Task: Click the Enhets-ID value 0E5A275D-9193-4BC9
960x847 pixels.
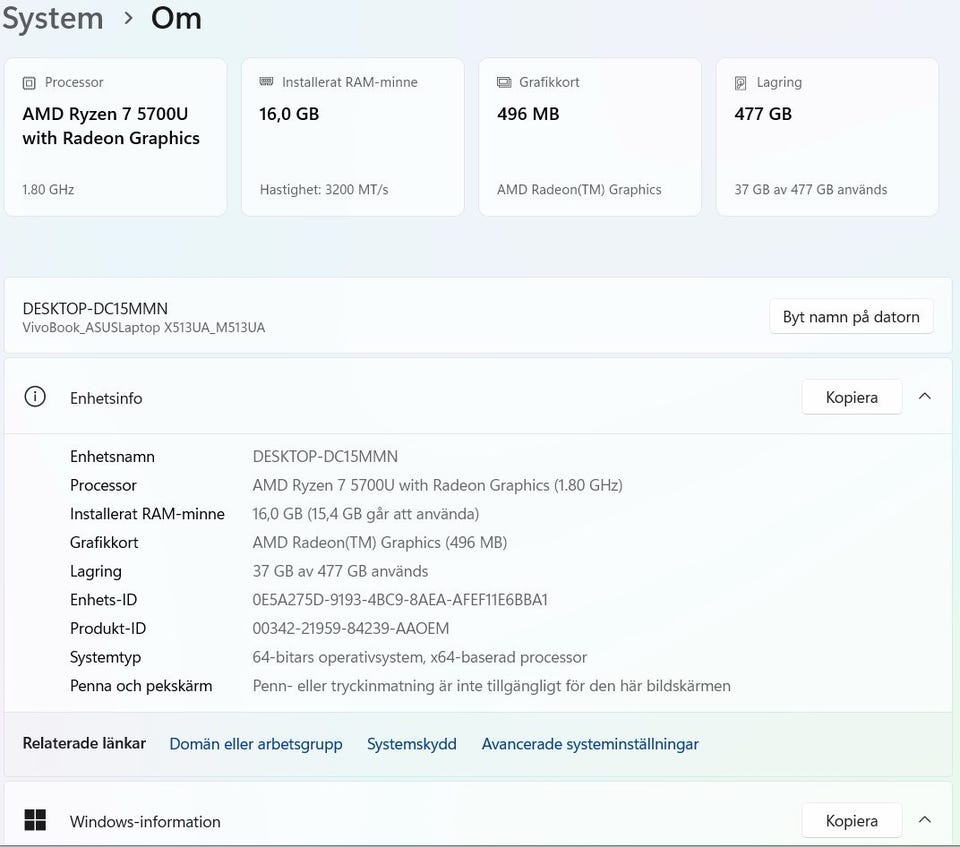Action: [x=400, y=600]
